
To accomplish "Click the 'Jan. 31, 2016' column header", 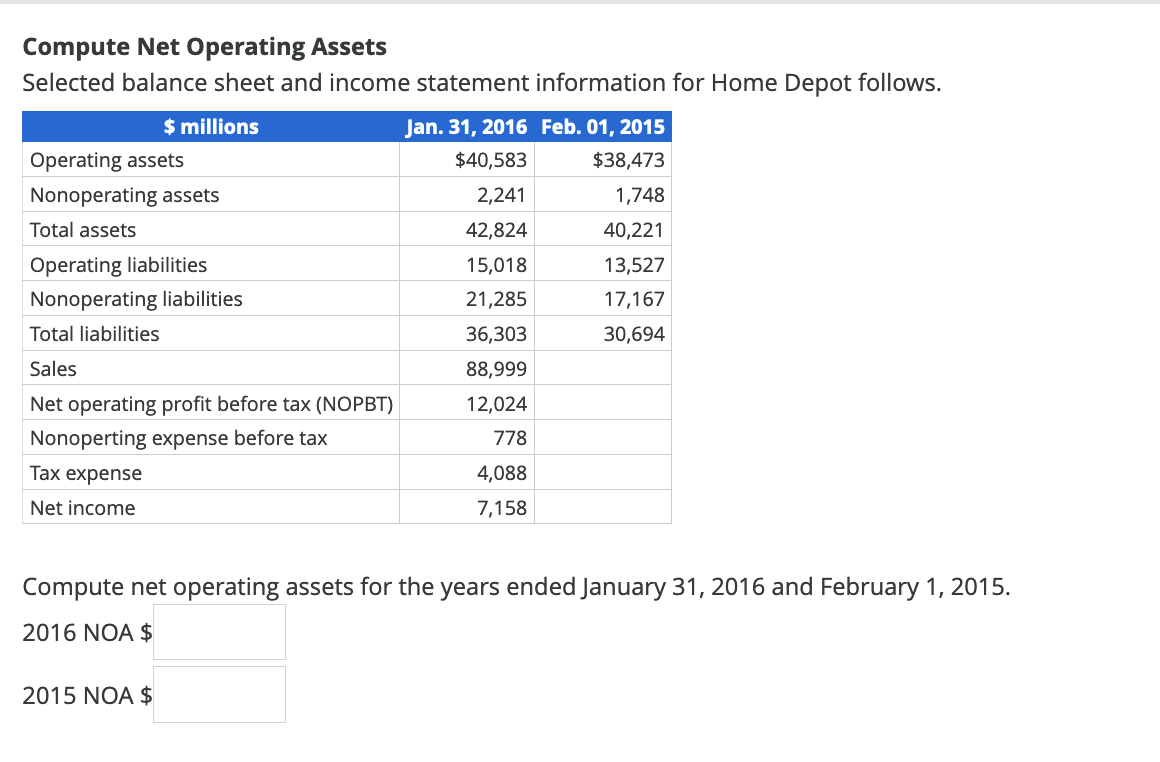I will 466,126.
